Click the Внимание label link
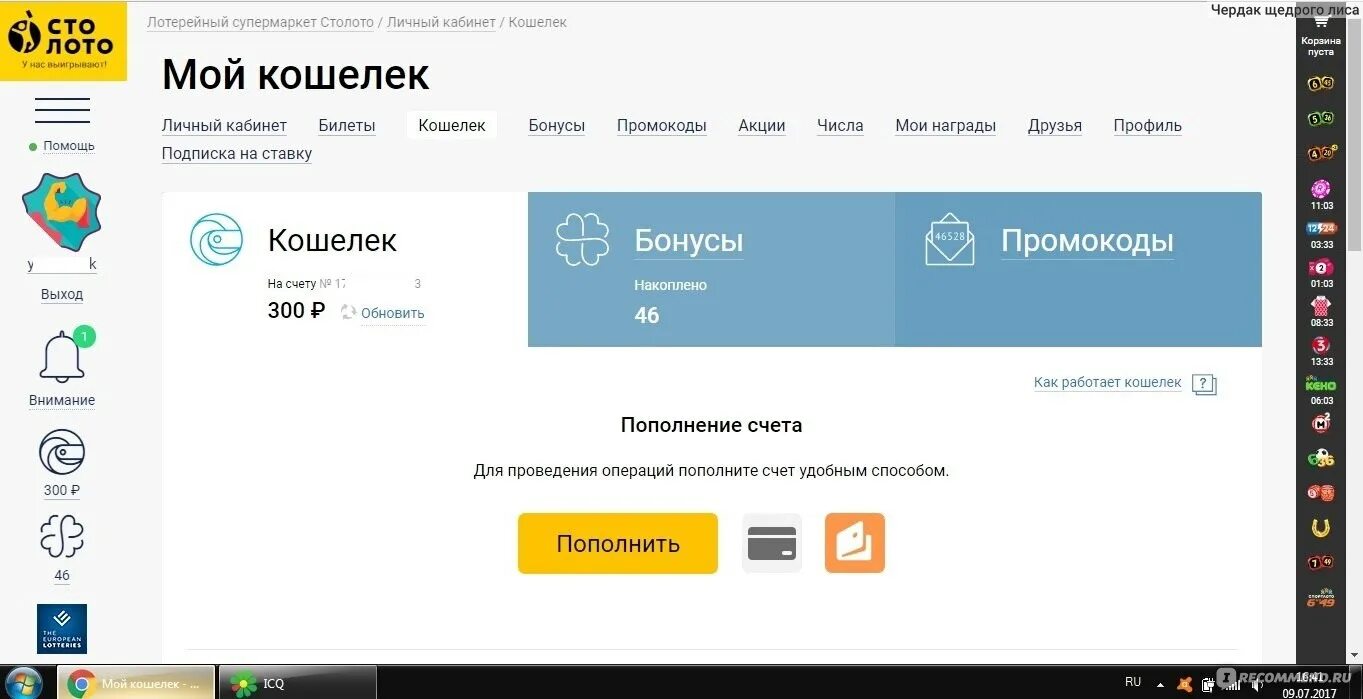The width and height of the screenshot is (1363, 699). [62, 400]
